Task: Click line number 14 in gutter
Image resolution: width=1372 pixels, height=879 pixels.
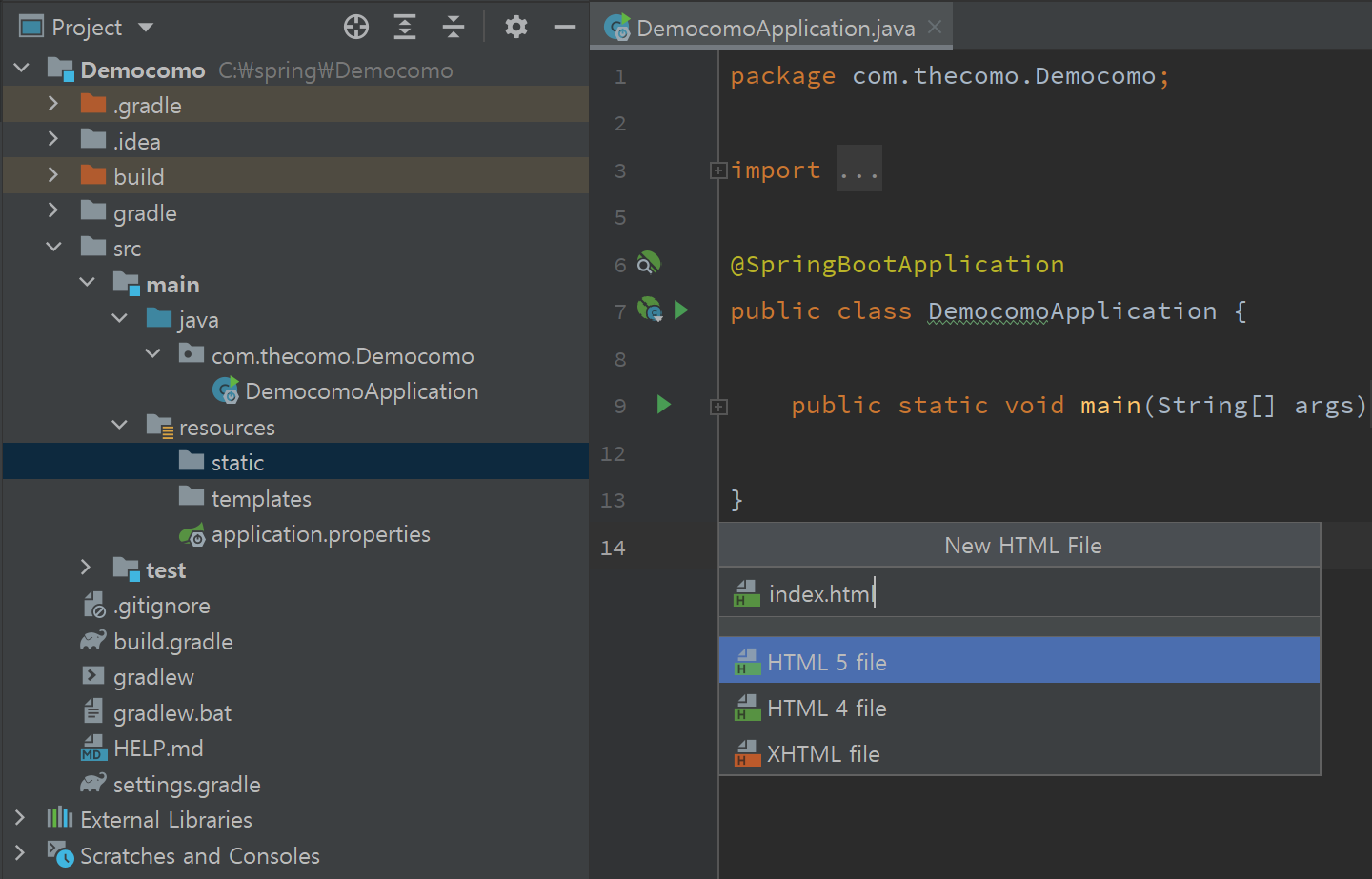Action: [x=613, y=548]
